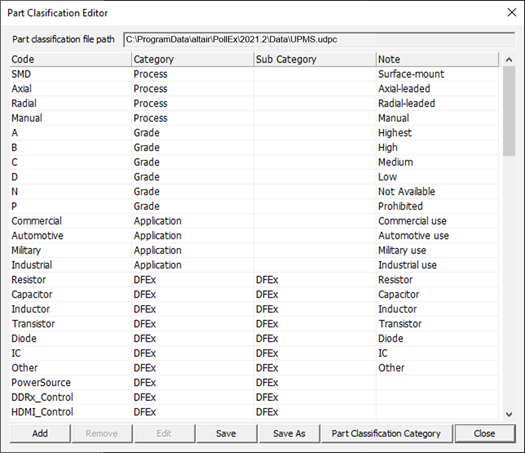
Task: Click the scrollbar up arrow
Action: click(x=509, y=60)
